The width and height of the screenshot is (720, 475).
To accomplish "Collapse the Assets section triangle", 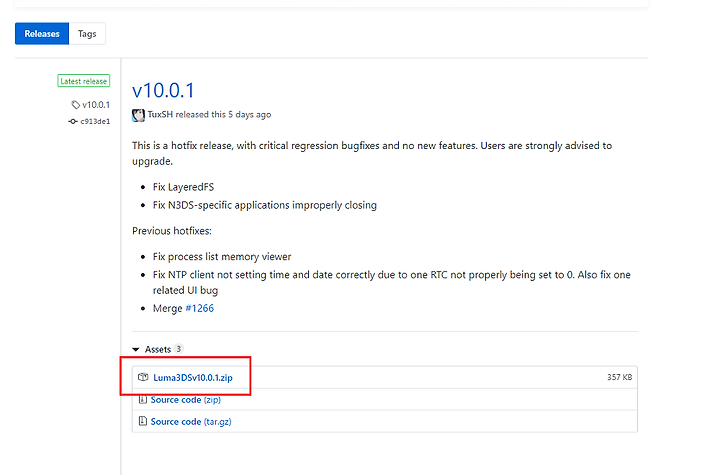I will click(135, 350).
